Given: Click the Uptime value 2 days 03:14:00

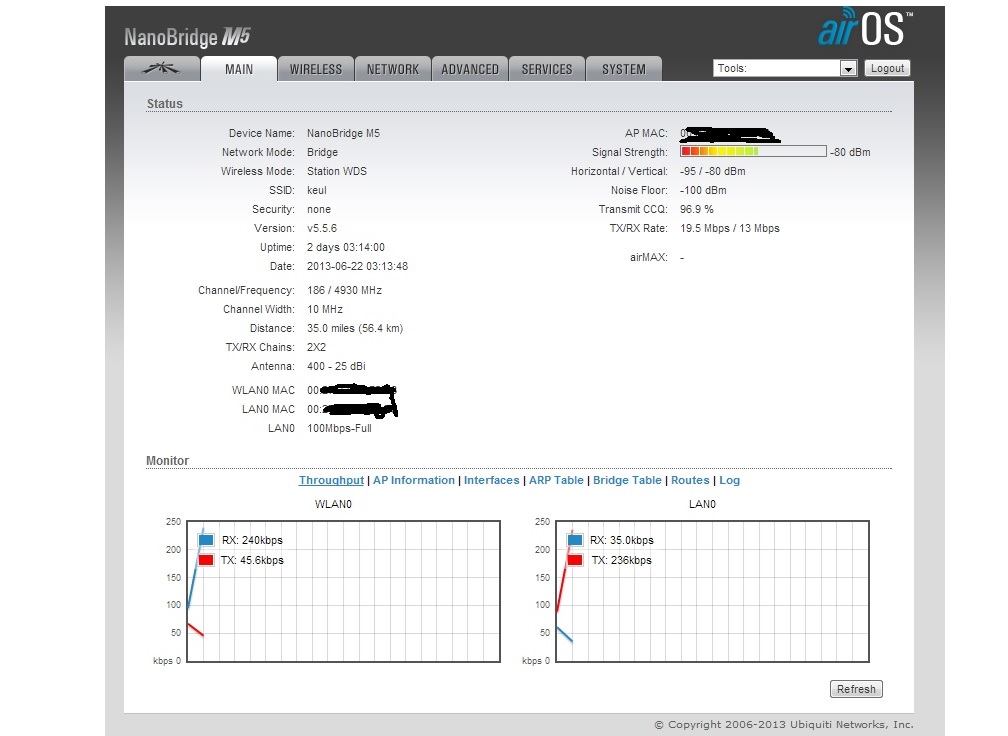Looking at the screenshot, I should (x=346, y=247).
